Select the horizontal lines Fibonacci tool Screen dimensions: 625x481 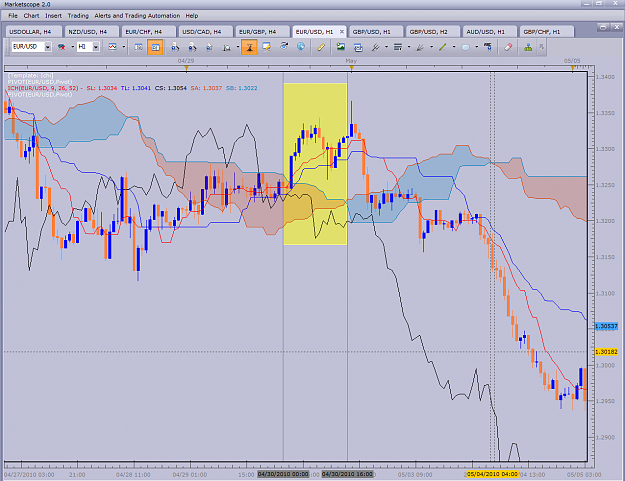pos(398,47)
